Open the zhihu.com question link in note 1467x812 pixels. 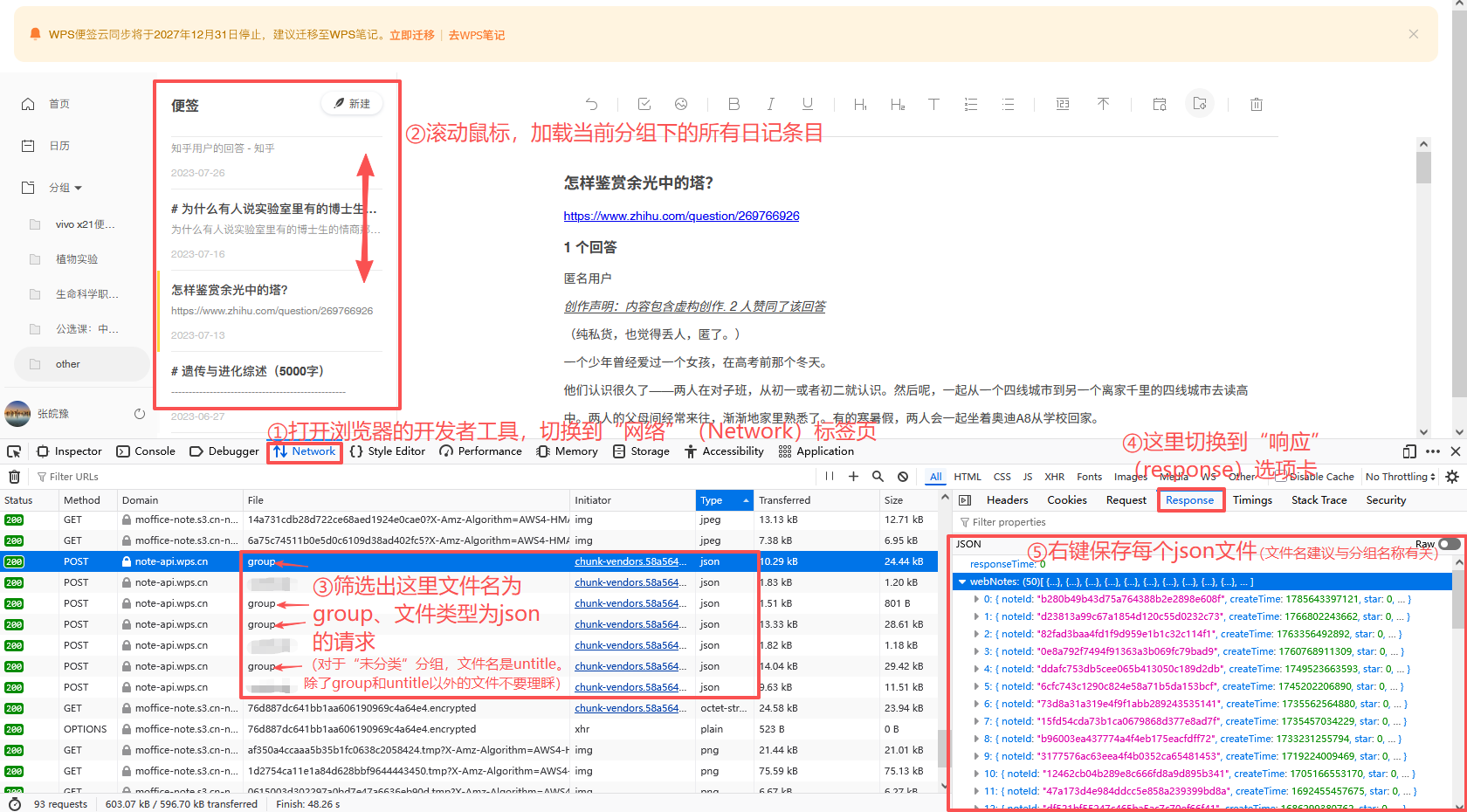pos(681,216)
